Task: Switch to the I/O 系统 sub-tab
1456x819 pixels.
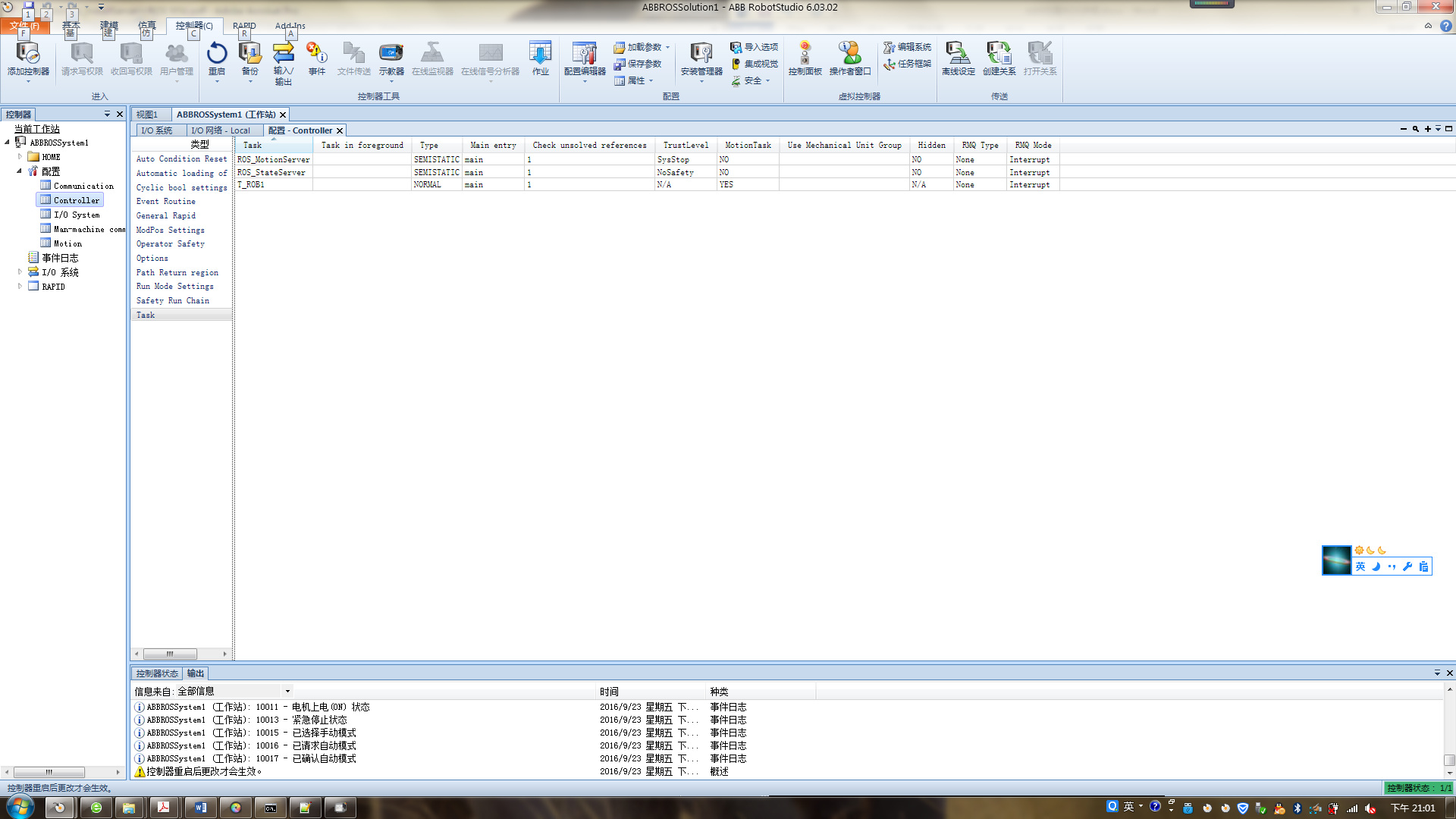Action: 157,130
